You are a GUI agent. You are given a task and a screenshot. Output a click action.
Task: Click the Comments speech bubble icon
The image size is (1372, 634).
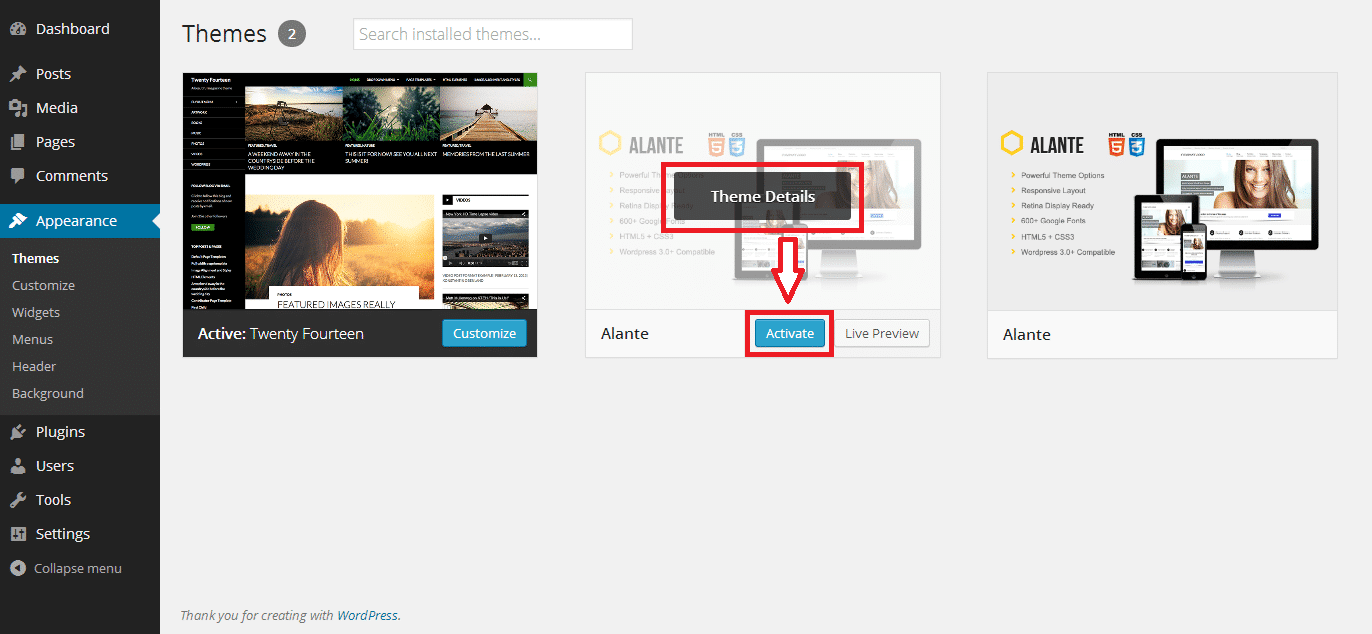(x=18, y=176)
